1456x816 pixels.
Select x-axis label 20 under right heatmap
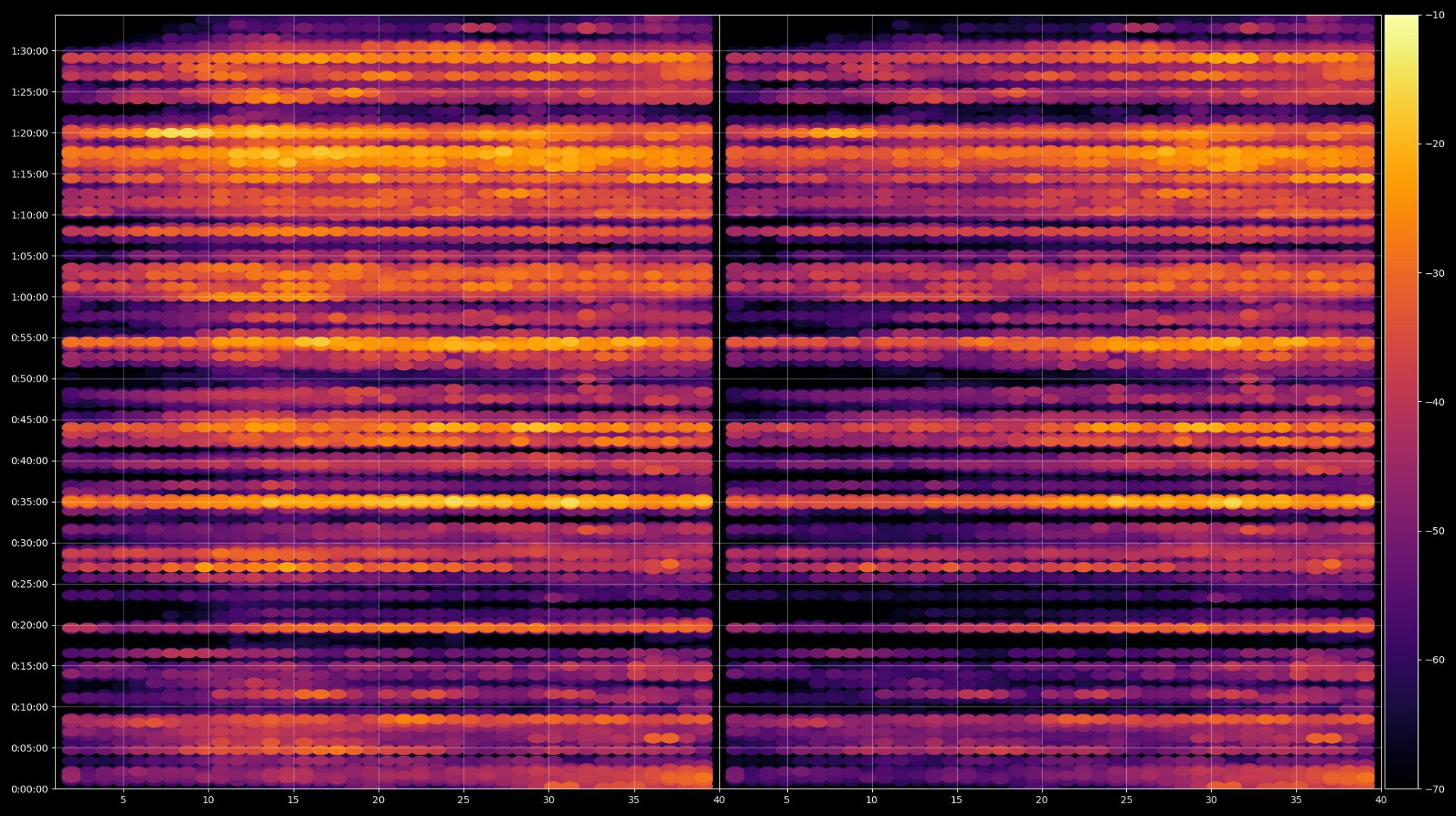click(x=1042, y=800)
